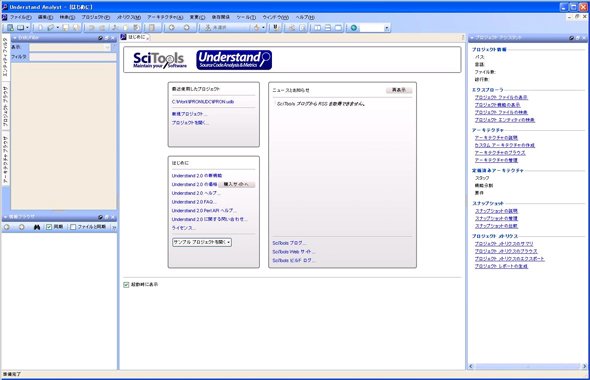
Task: Click the Go back toolbar arrow
Action: point(172,28)
